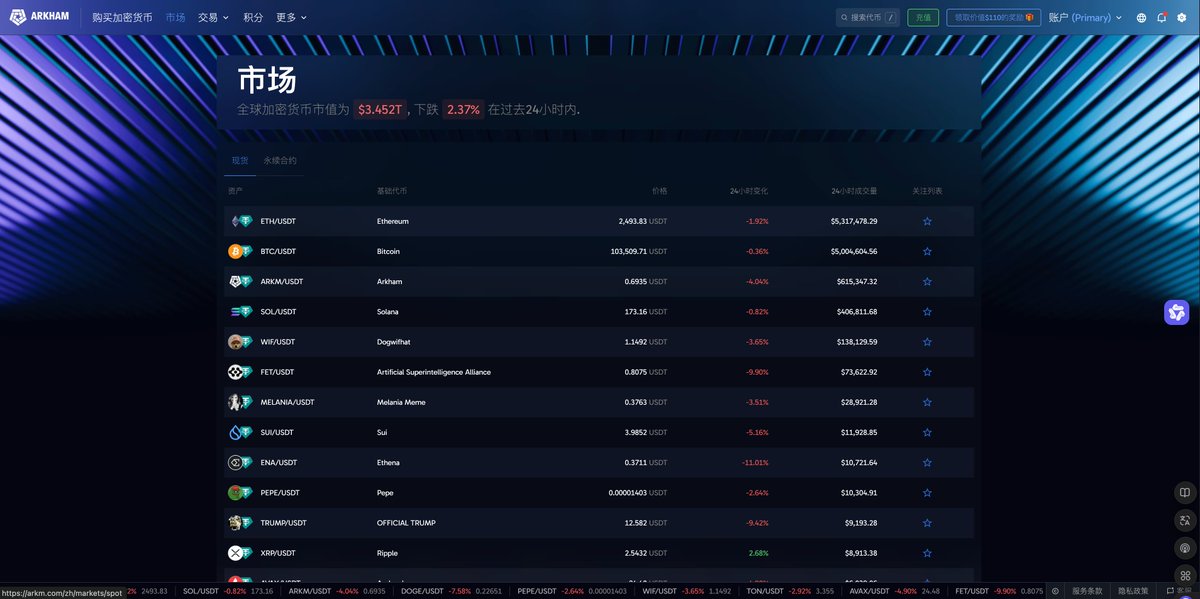Click the Bitcoin base token name
This screenshot has height=599, width=1200.
point(388,251)
